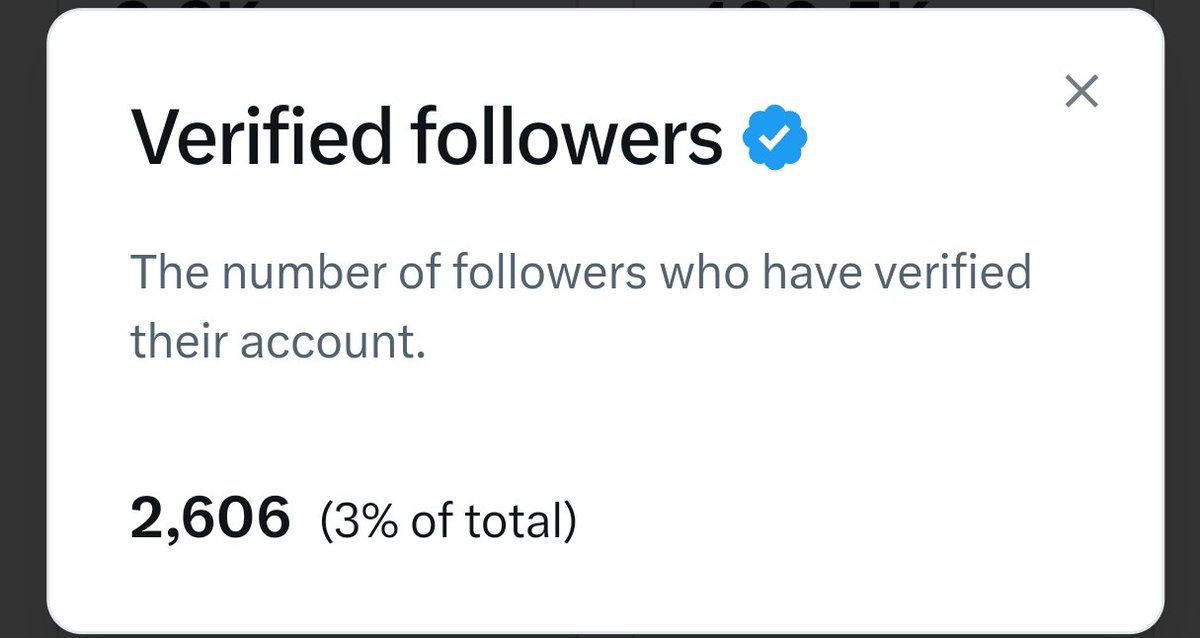Close the Verified followers popup

[1081, 92]
